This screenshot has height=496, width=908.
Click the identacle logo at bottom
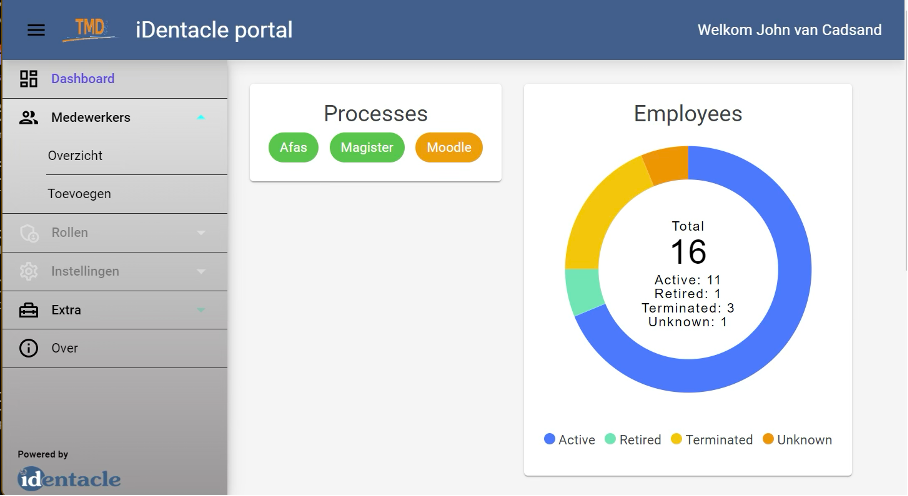pyautogui.click(x=69, y=478)
